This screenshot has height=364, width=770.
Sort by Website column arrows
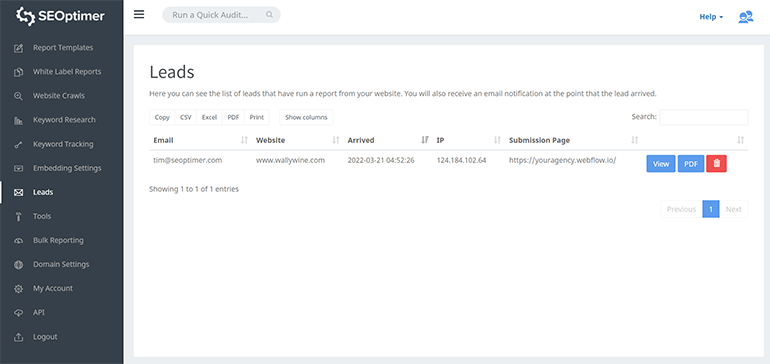click(336, 140)
